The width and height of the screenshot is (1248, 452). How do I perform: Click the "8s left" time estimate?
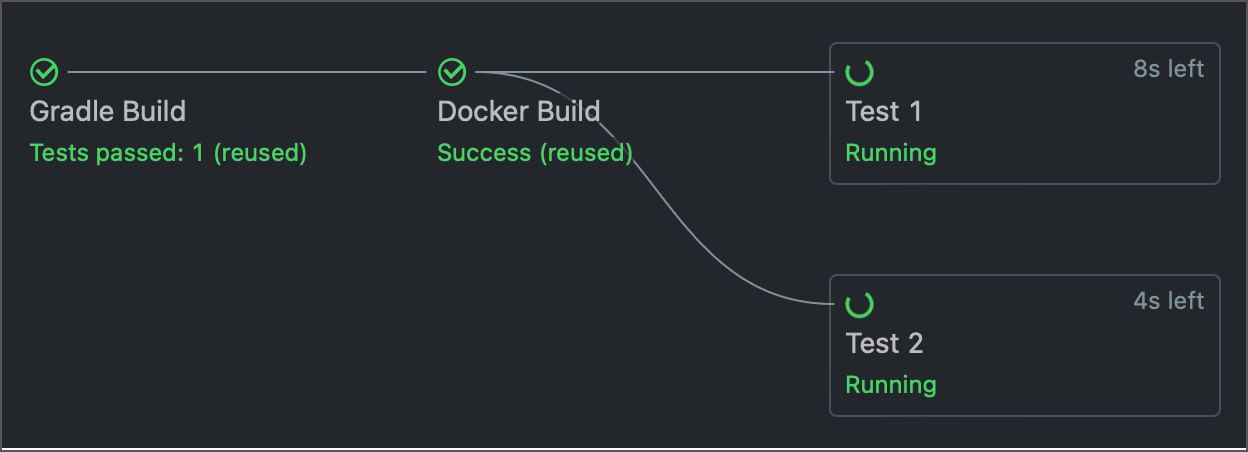1168,69
